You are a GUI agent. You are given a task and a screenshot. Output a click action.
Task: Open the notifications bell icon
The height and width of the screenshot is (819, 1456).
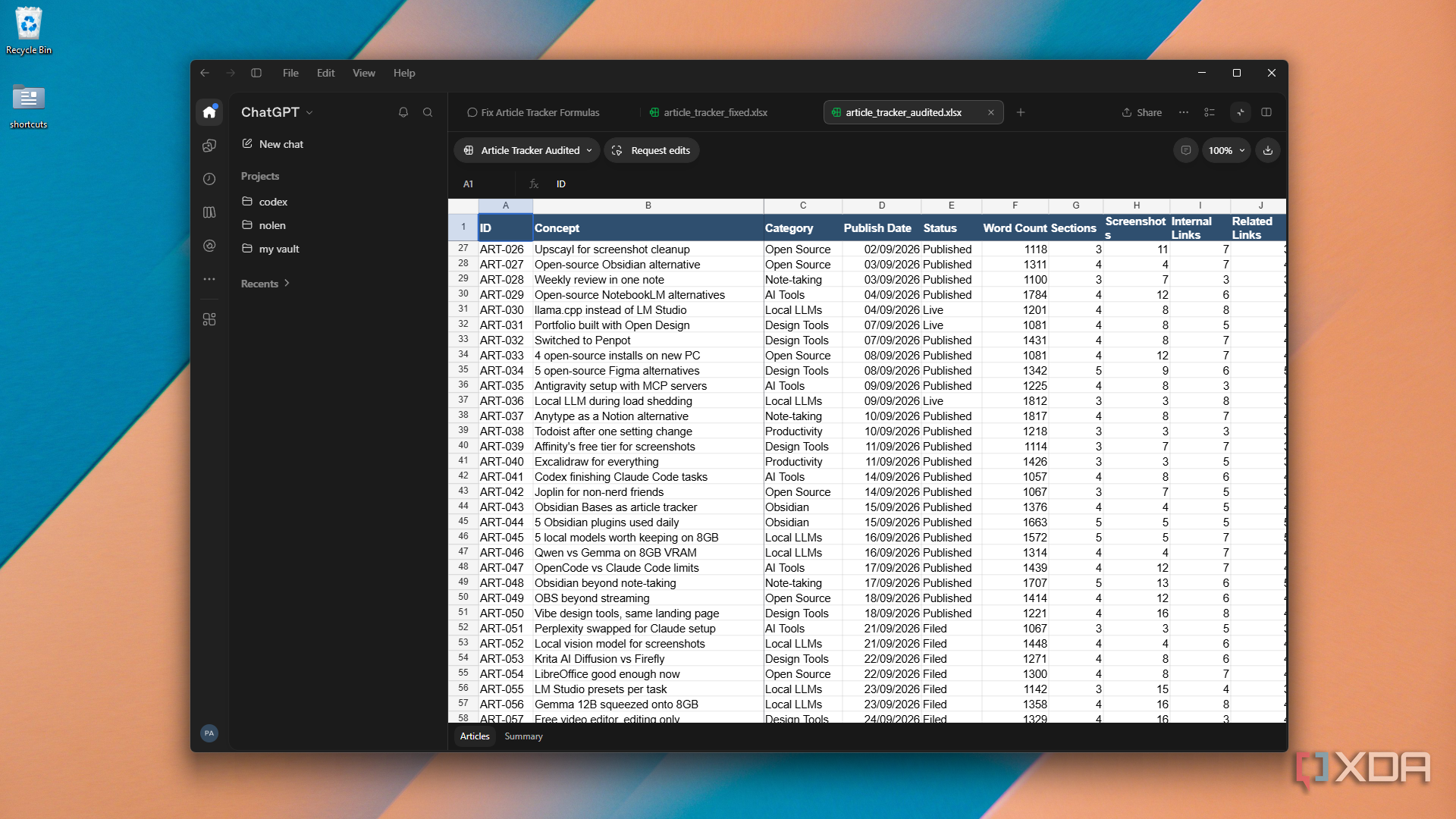click(403, 112)
